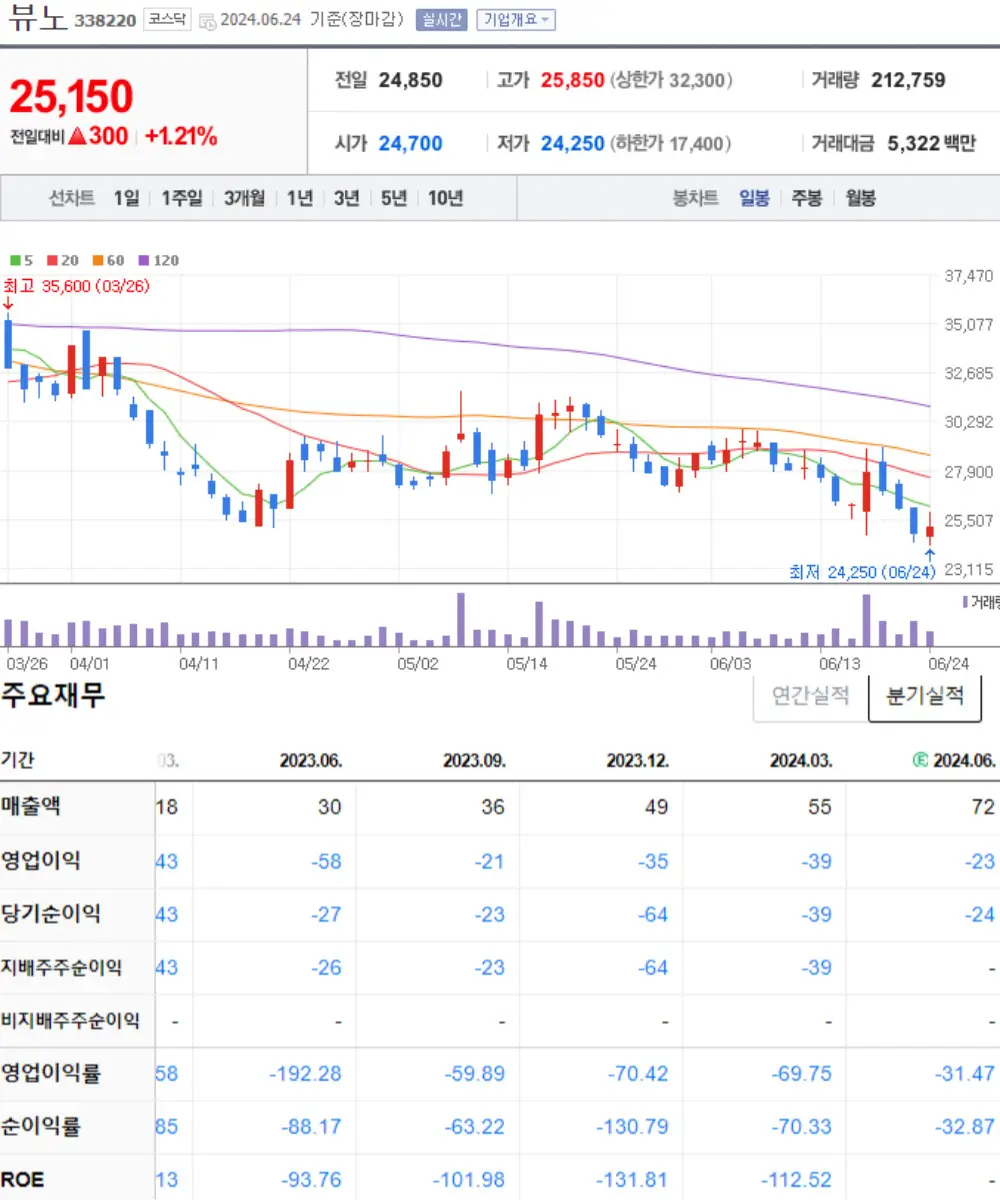Click the stock name 뷰노

point(36,19)
